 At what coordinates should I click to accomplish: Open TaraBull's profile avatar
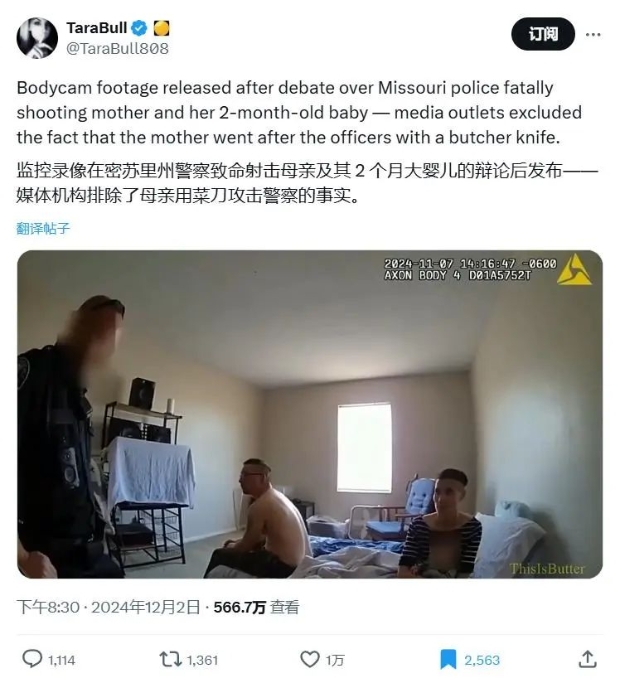pos(37,38)
